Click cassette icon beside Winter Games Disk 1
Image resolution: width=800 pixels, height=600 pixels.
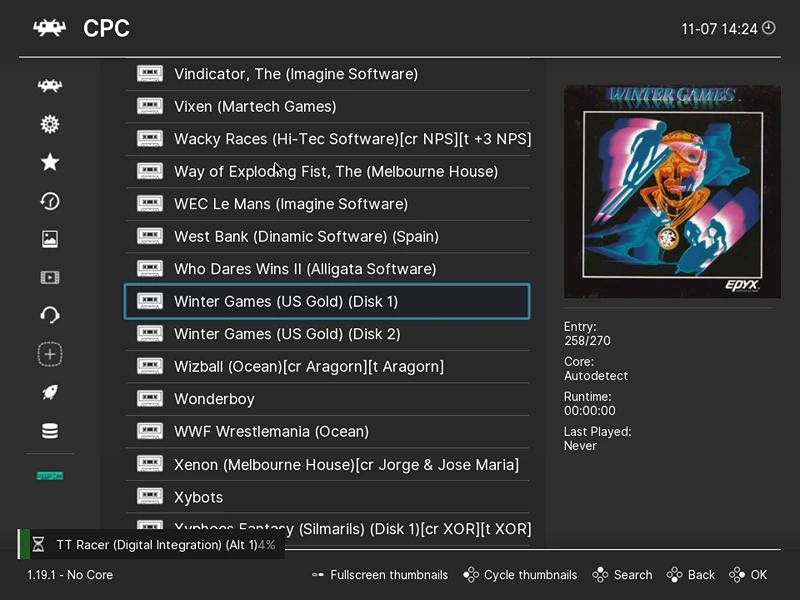point(150,301)
